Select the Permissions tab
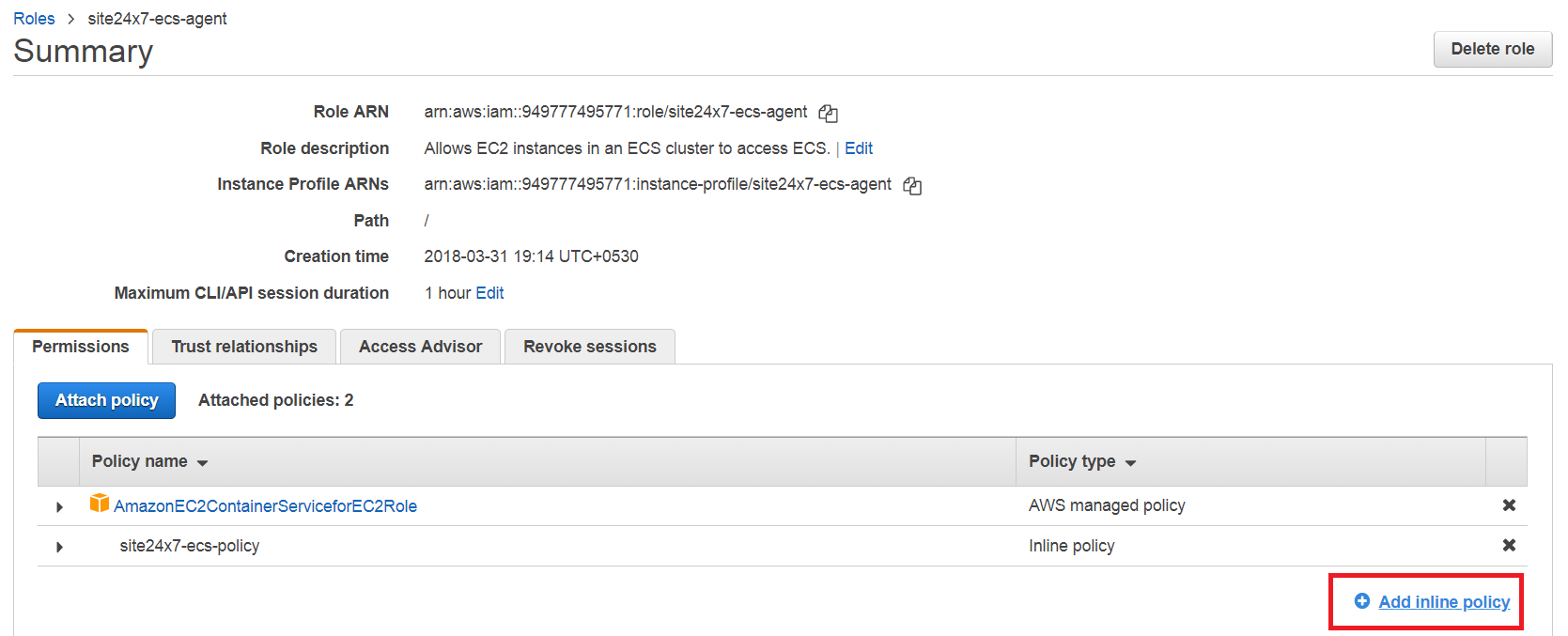 click(x=81, y=347)
